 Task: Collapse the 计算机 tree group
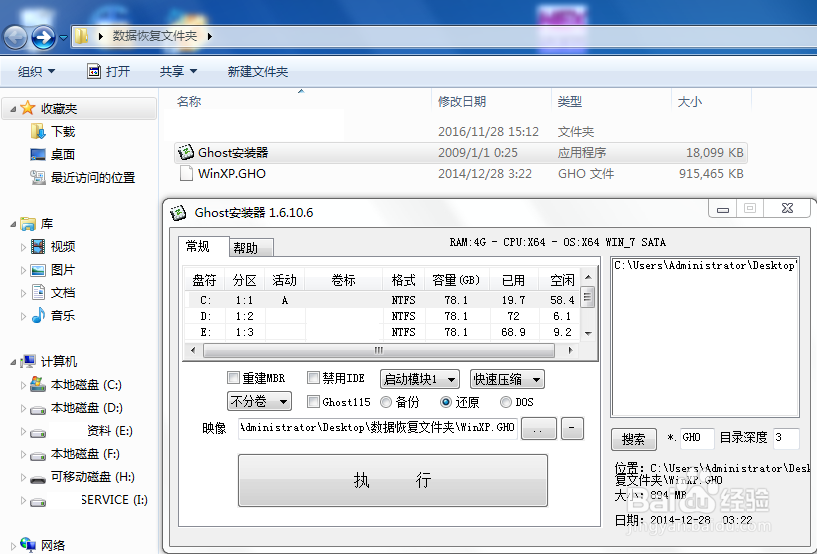coord(13,362)
